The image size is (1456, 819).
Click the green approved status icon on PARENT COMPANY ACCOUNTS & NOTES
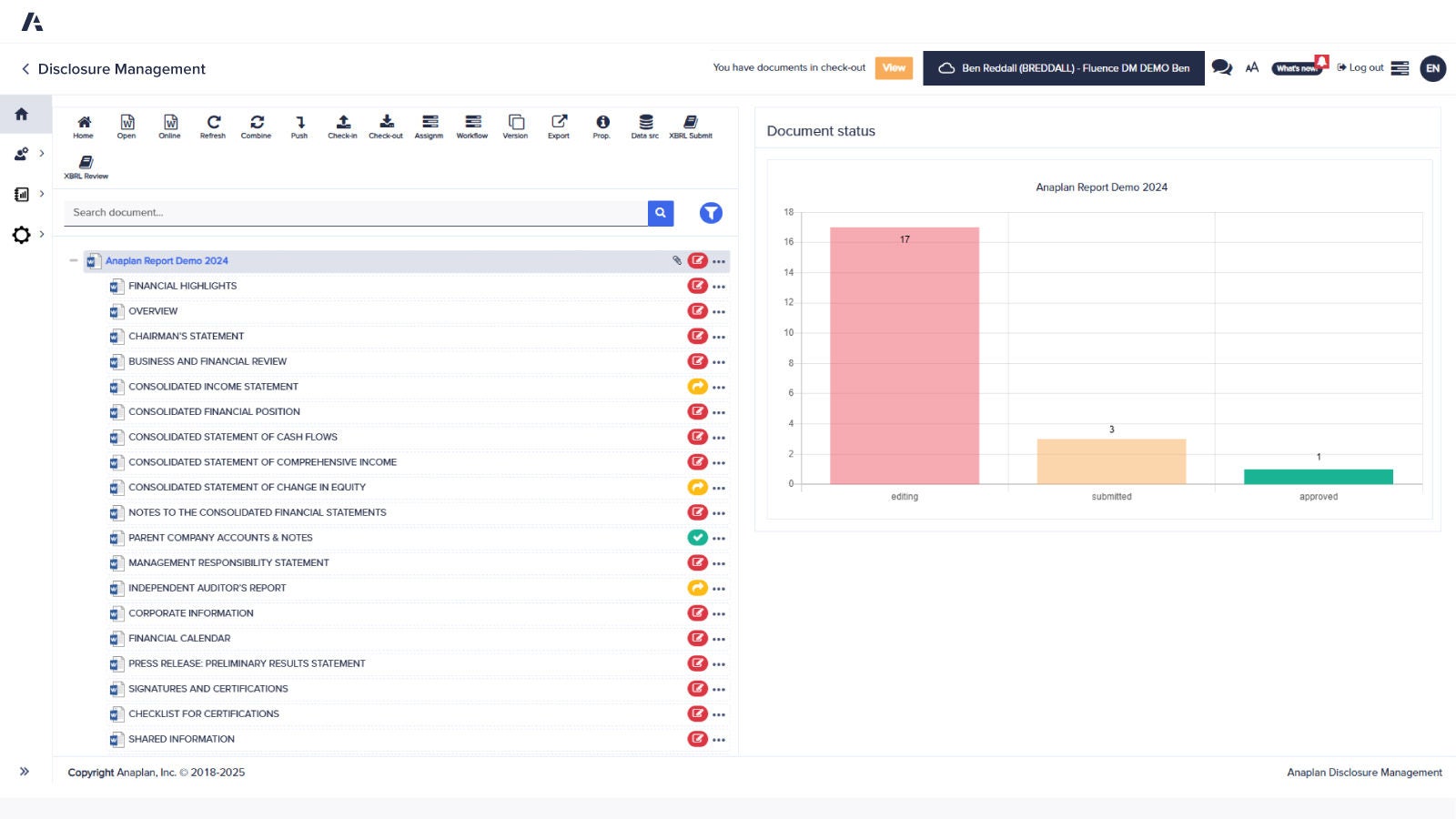tap(698, 538)
